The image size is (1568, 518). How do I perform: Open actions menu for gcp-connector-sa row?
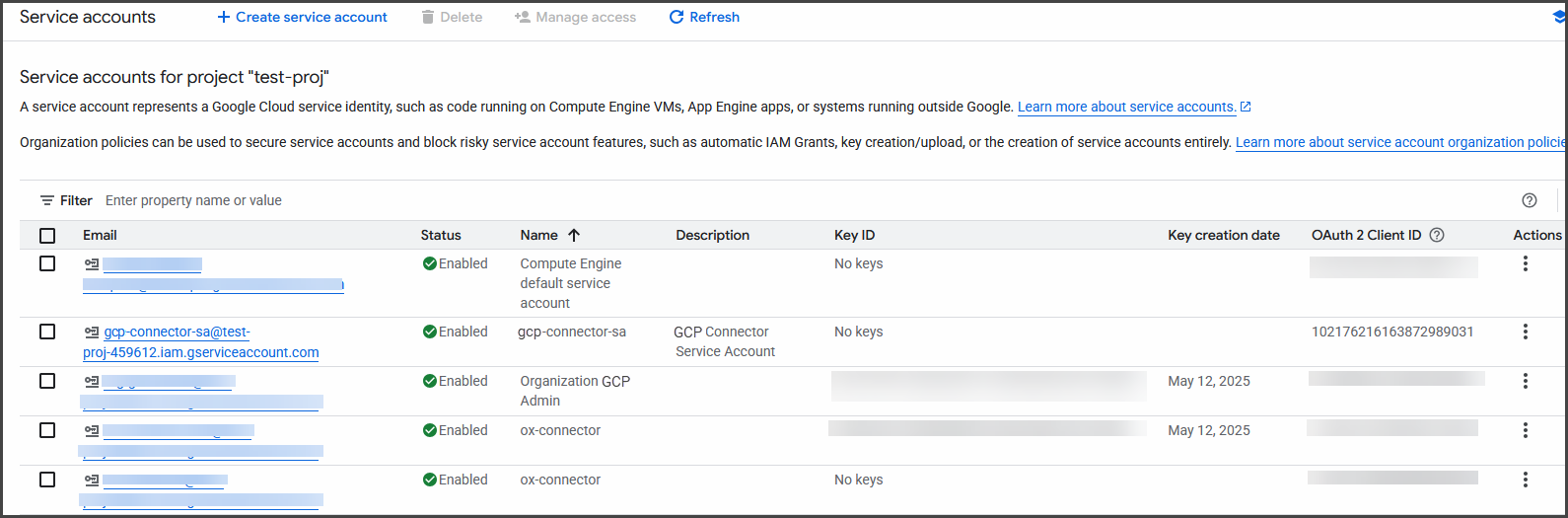pyautogui.click(x=1525, y=332)
